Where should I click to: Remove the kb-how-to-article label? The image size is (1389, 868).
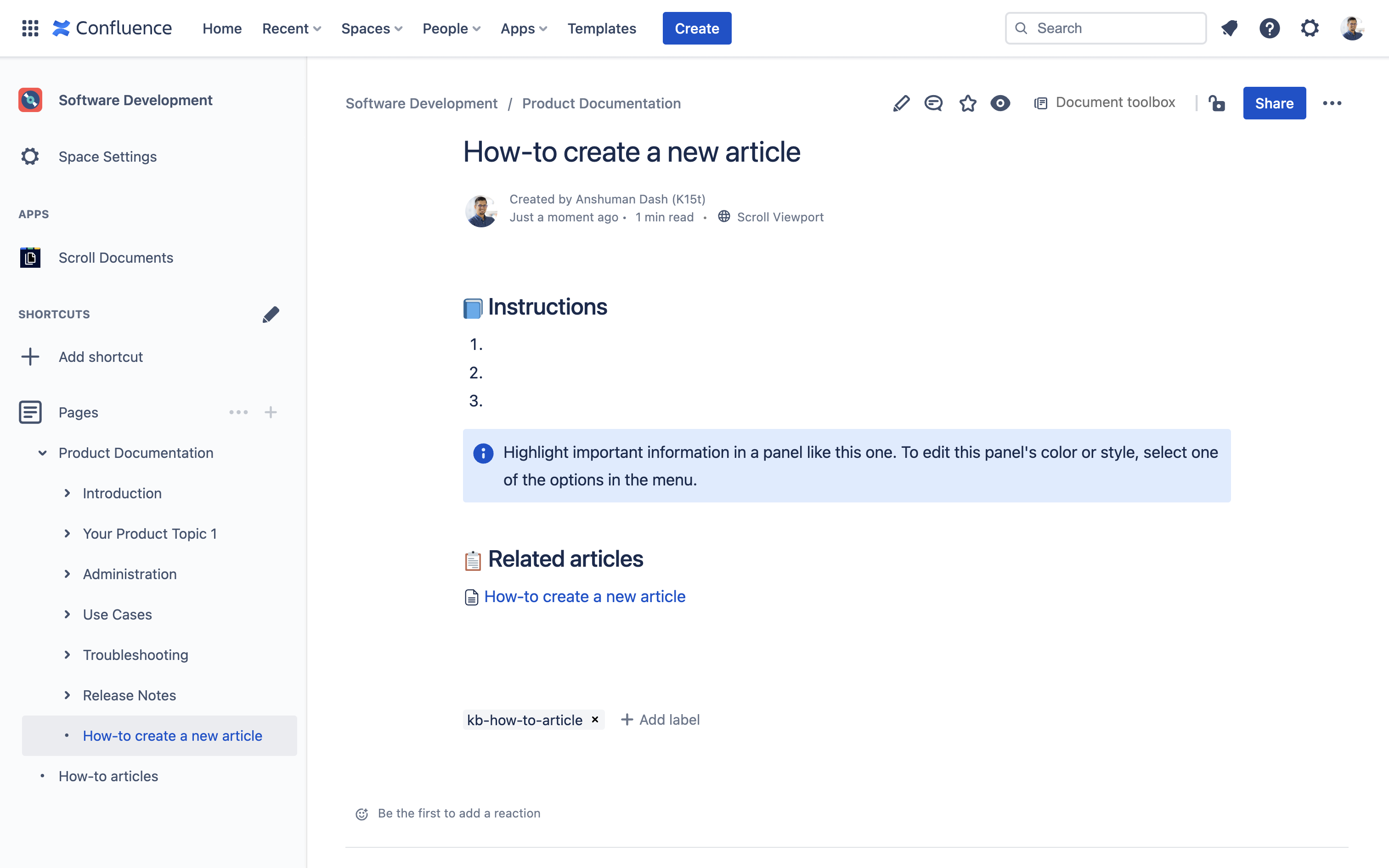[595, 719]
